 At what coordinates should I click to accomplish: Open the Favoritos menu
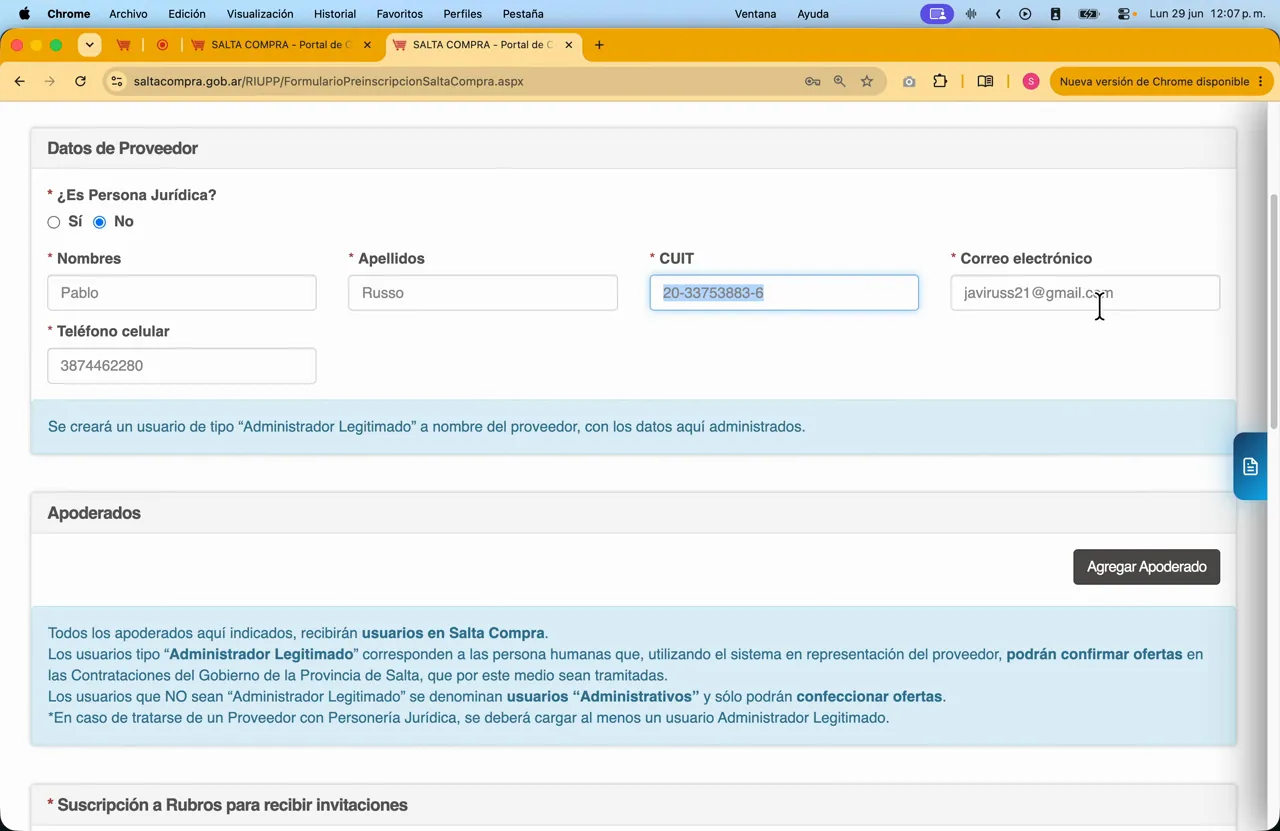pyautogui.click(x=400, y=14)
